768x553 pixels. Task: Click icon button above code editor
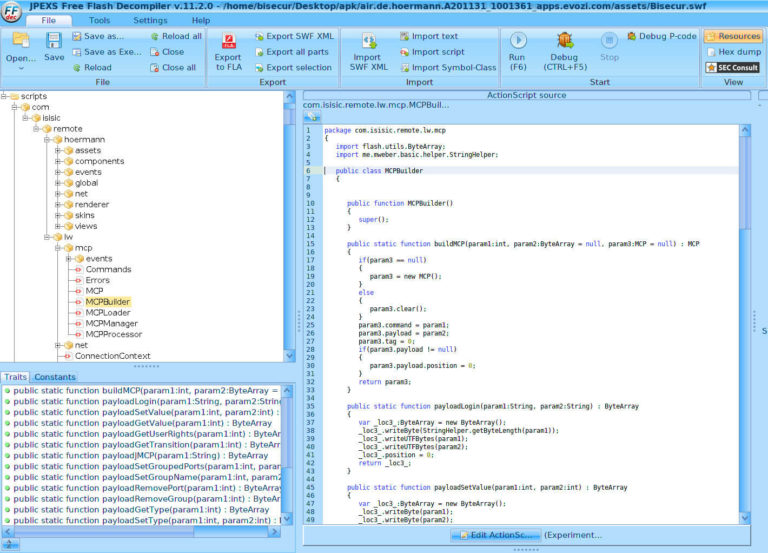tap(312, 117)
